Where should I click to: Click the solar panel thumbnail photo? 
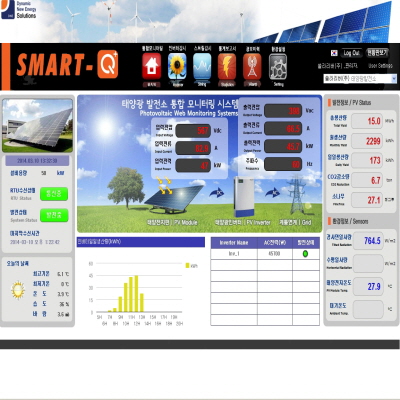(38, 125)
